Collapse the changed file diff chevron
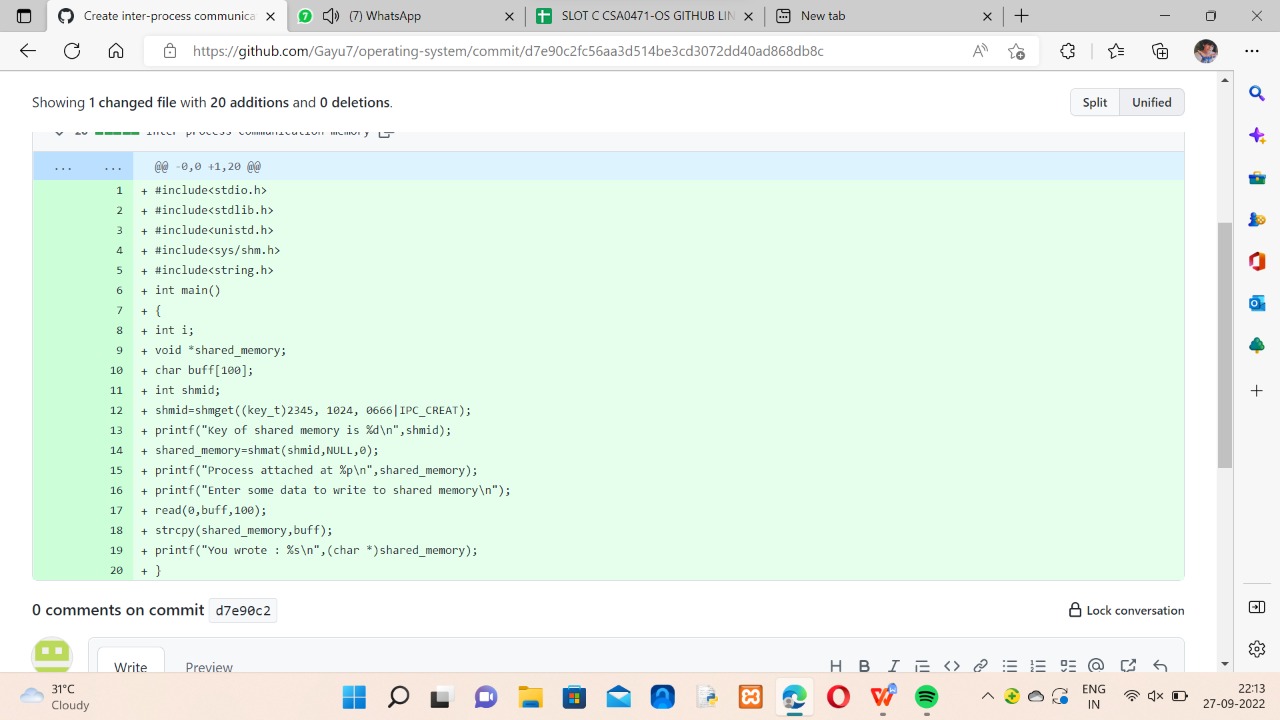Screen dimensions: 1280x720 pos(59,132)
